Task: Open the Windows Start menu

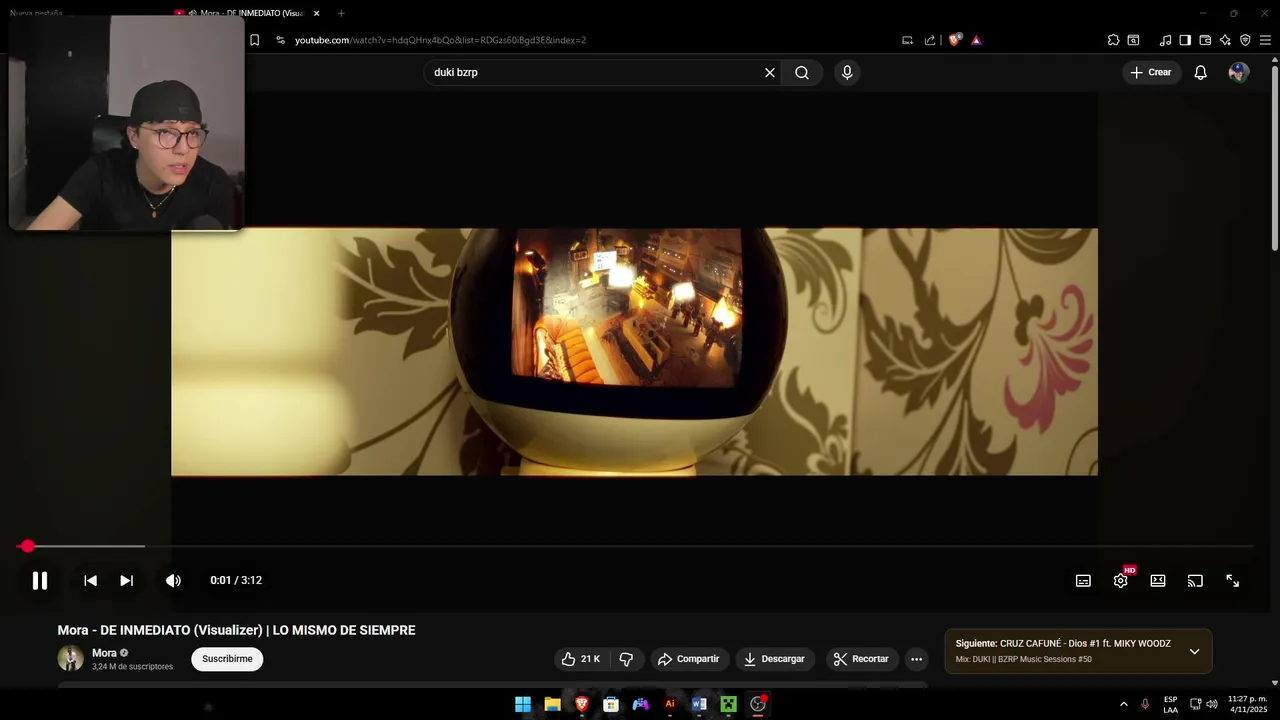Action: (523, 704)
